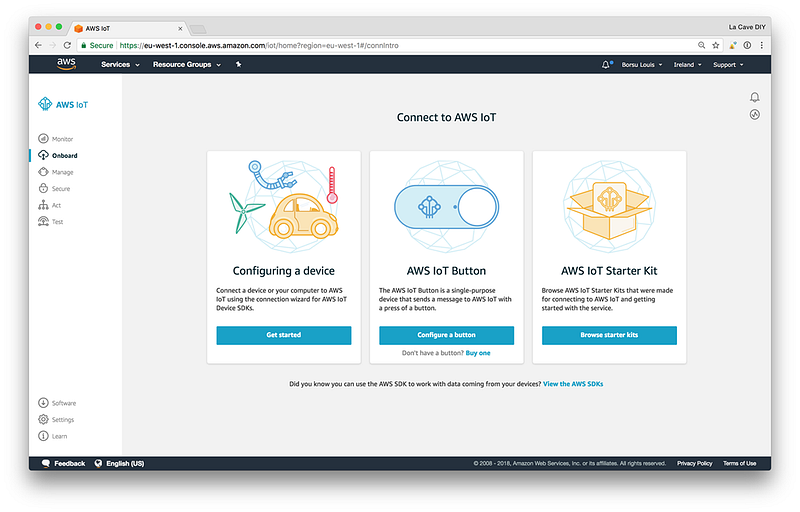
Task: Click the Onboard cloud icon
Action: click(x=43, y=155)
